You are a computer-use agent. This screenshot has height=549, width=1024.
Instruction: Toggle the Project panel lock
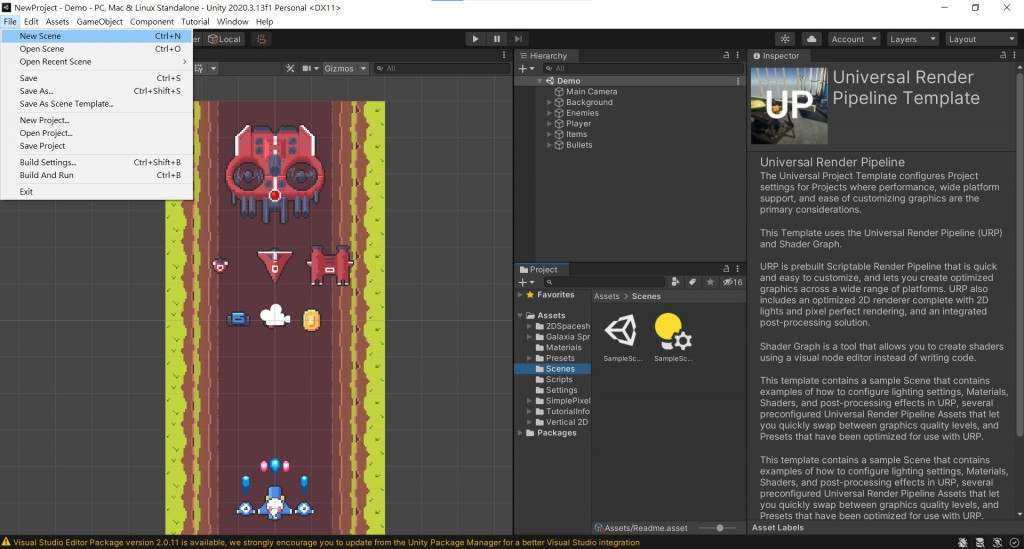[726, 269]
